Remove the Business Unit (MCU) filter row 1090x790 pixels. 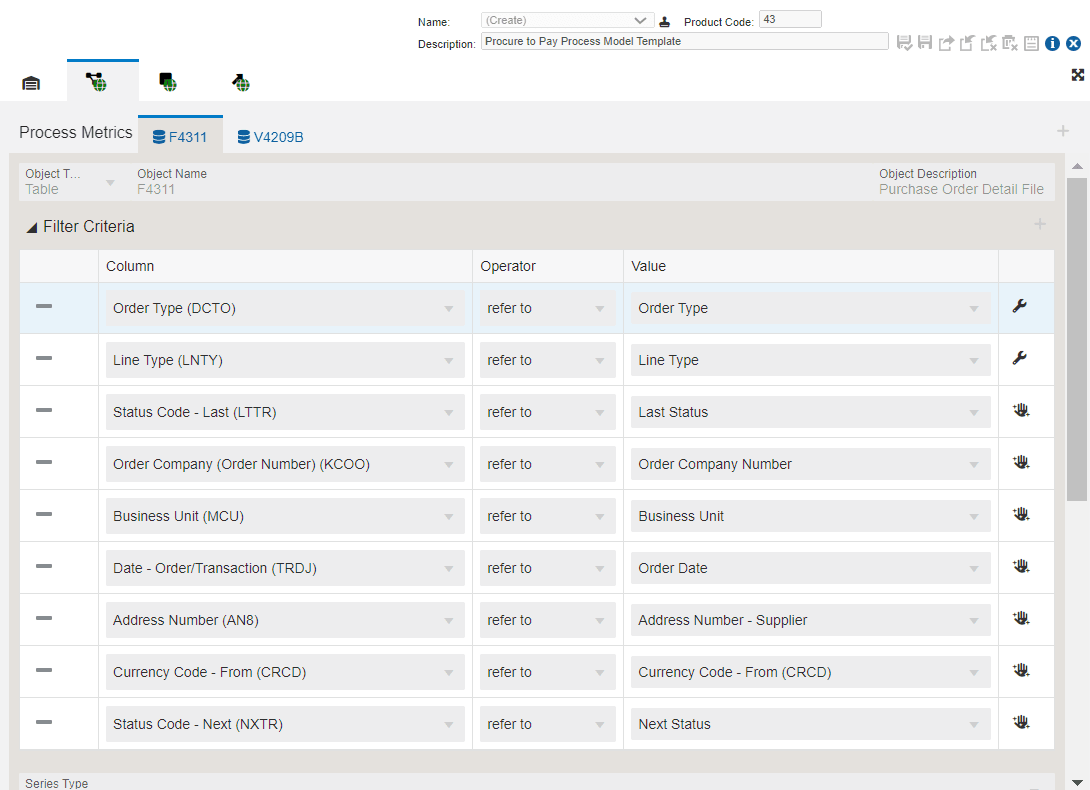click(44, 514)
